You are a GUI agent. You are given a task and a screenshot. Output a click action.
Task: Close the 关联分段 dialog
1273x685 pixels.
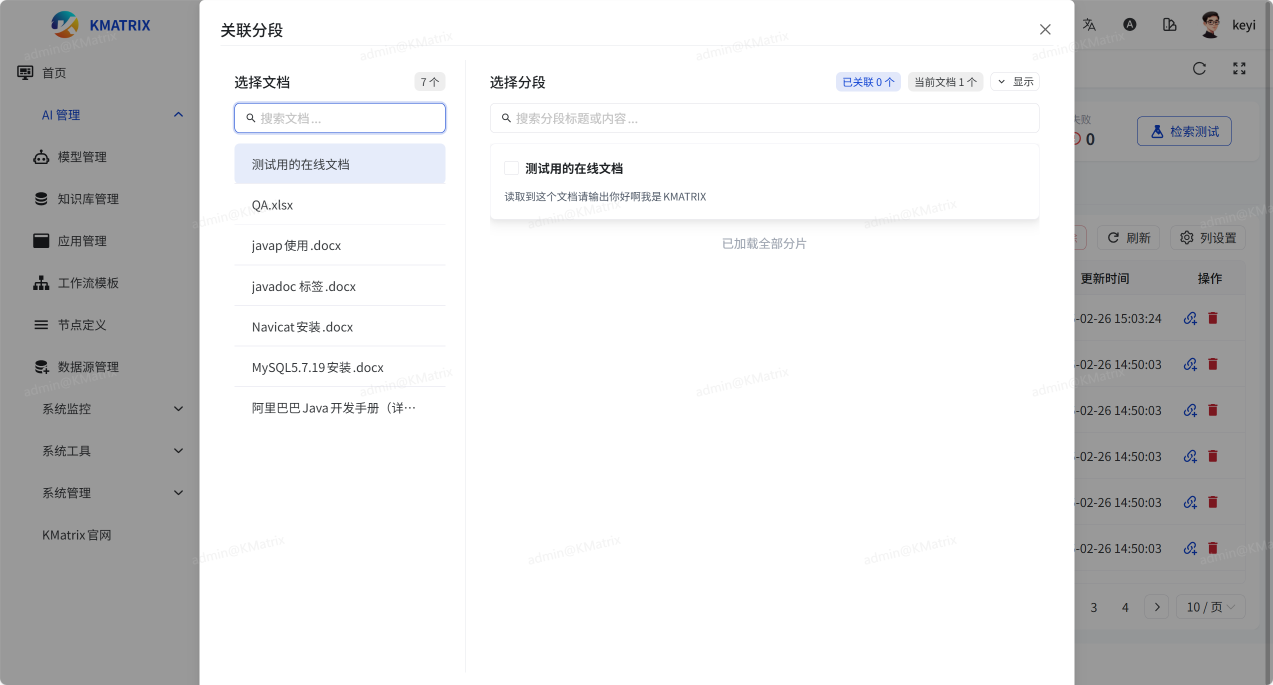click(1045, 30)
